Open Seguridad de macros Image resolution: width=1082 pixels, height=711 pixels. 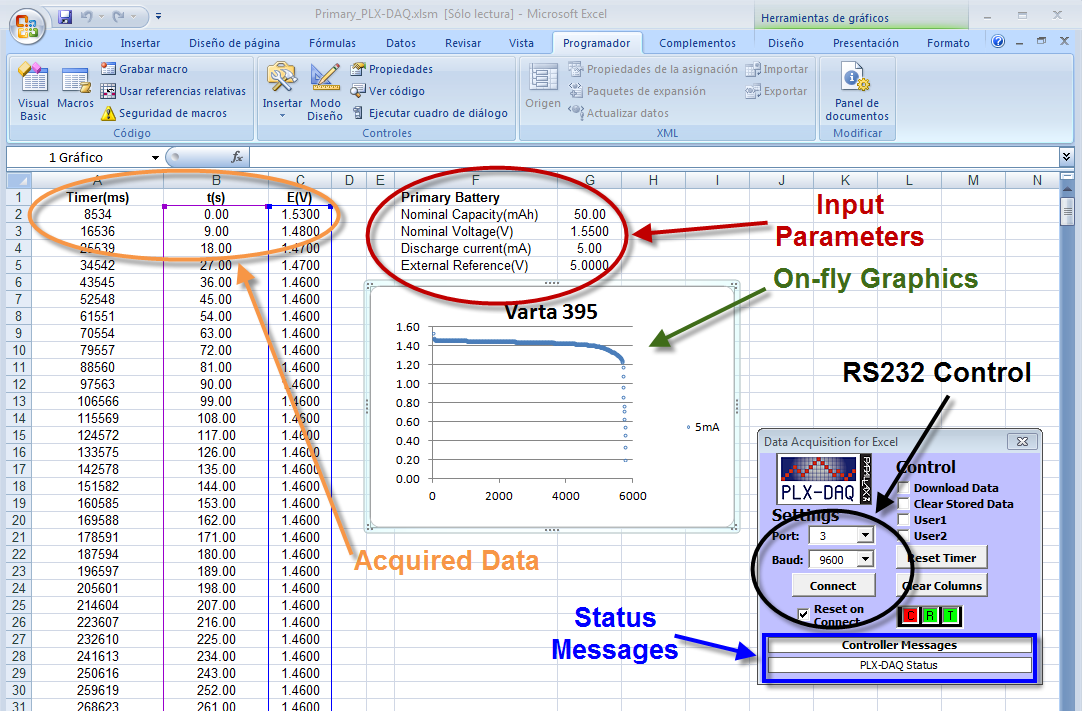point(109,113)
